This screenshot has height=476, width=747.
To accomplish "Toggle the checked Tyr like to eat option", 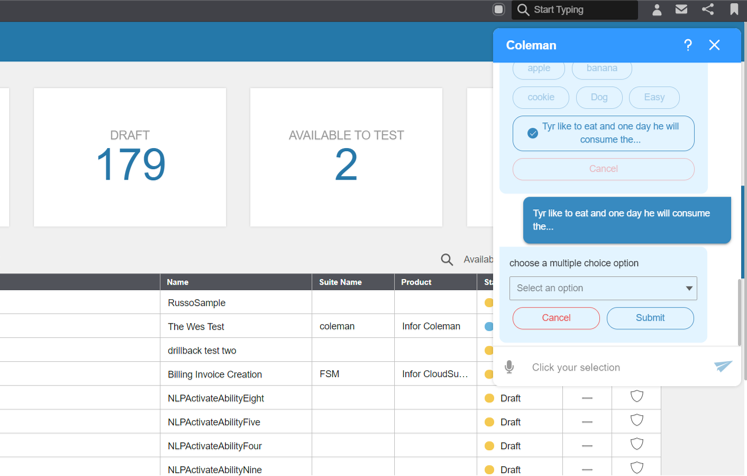I will tap(603, 133).
